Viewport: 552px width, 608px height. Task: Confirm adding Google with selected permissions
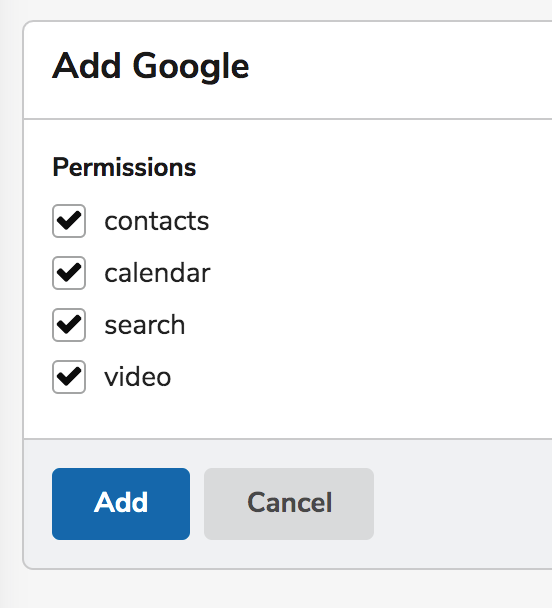coord(121,504)
